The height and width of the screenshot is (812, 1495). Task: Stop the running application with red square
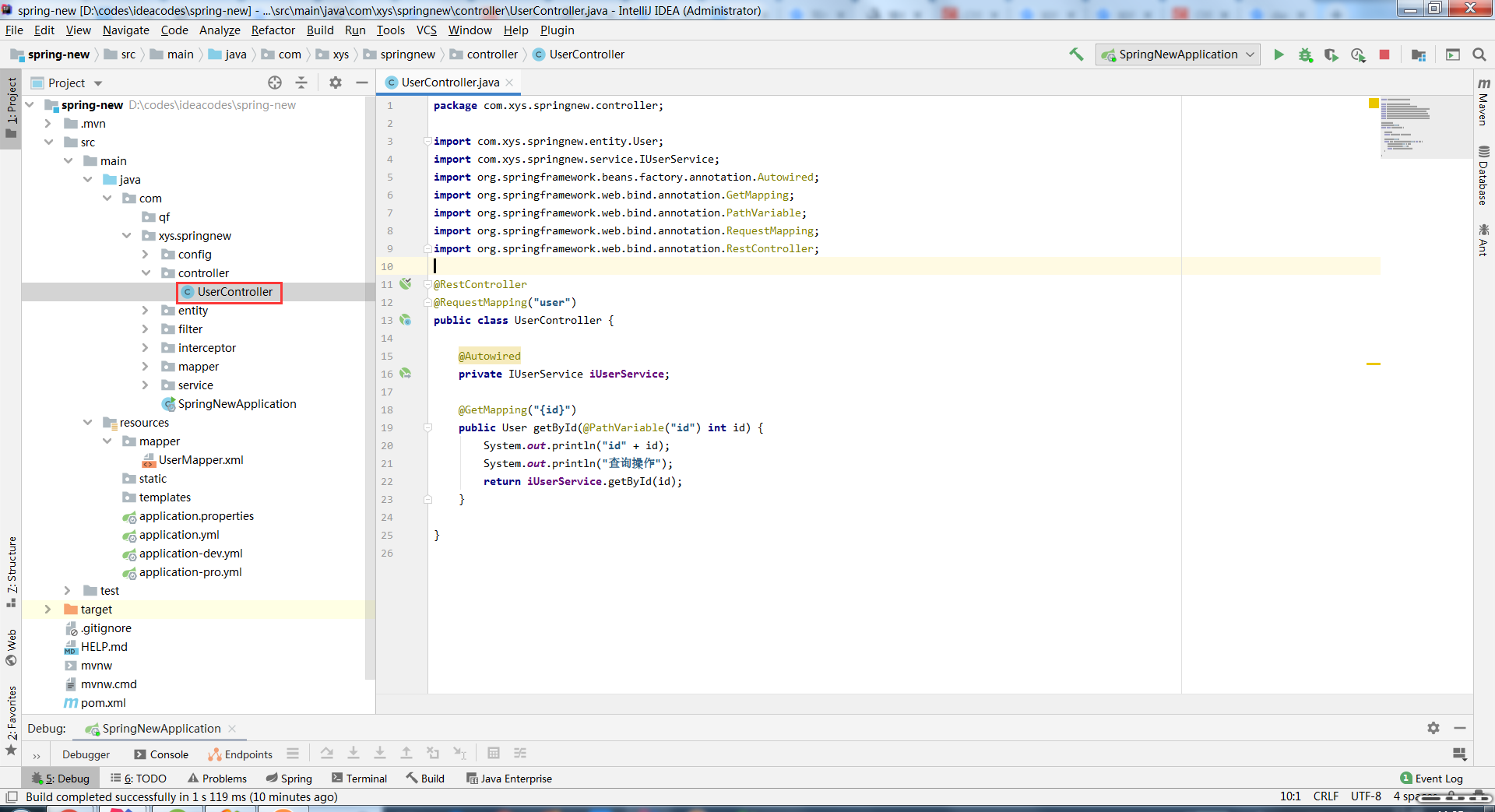click(x=1384, y=54)
